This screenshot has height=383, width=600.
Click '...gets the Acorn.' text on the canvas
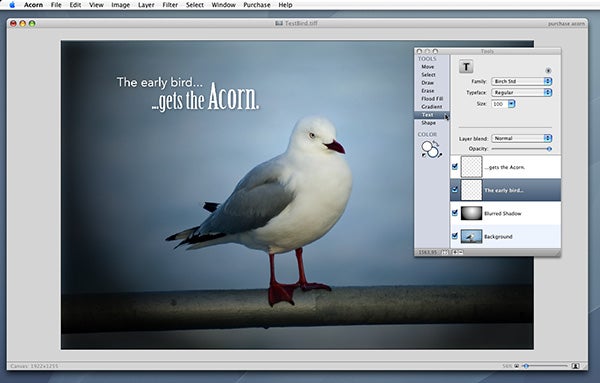tap(205, 98)
